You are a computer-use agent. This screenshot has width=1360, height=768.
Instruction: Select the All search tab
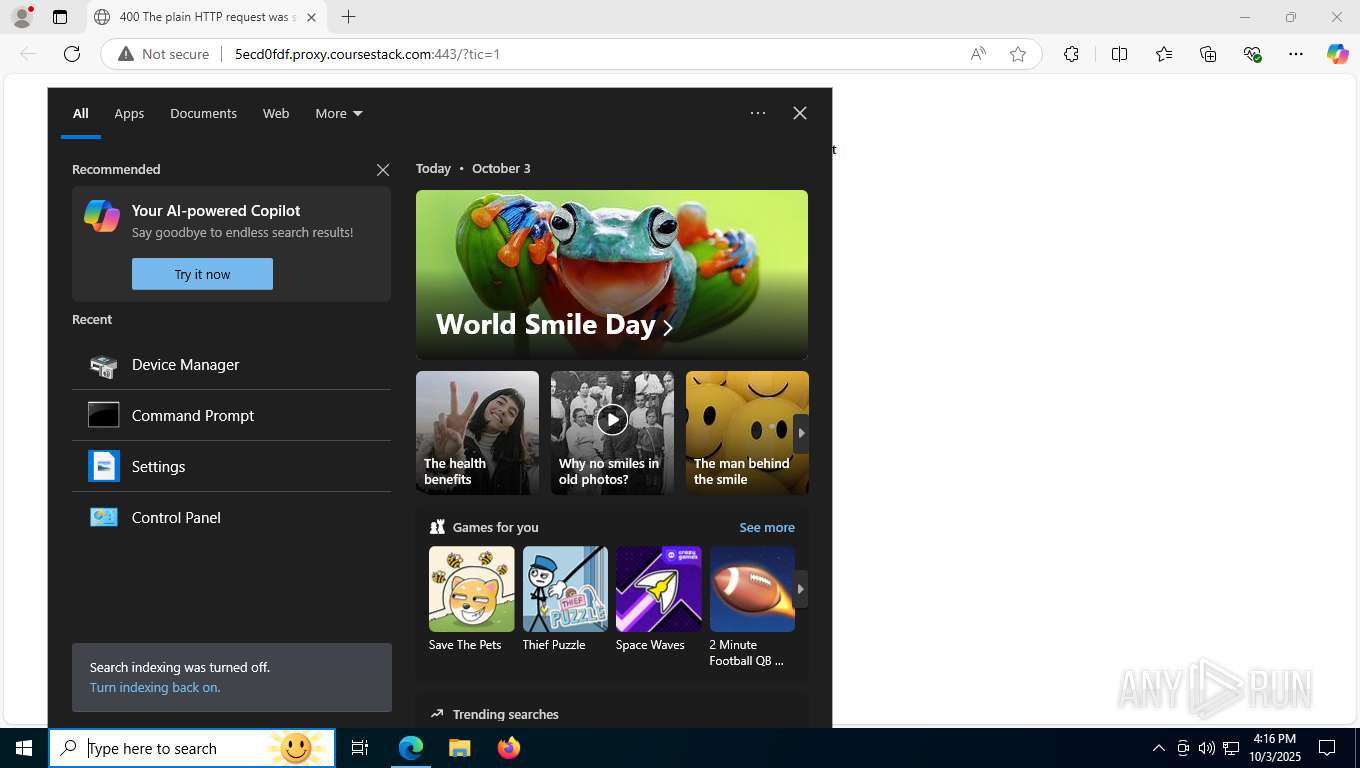80,113
